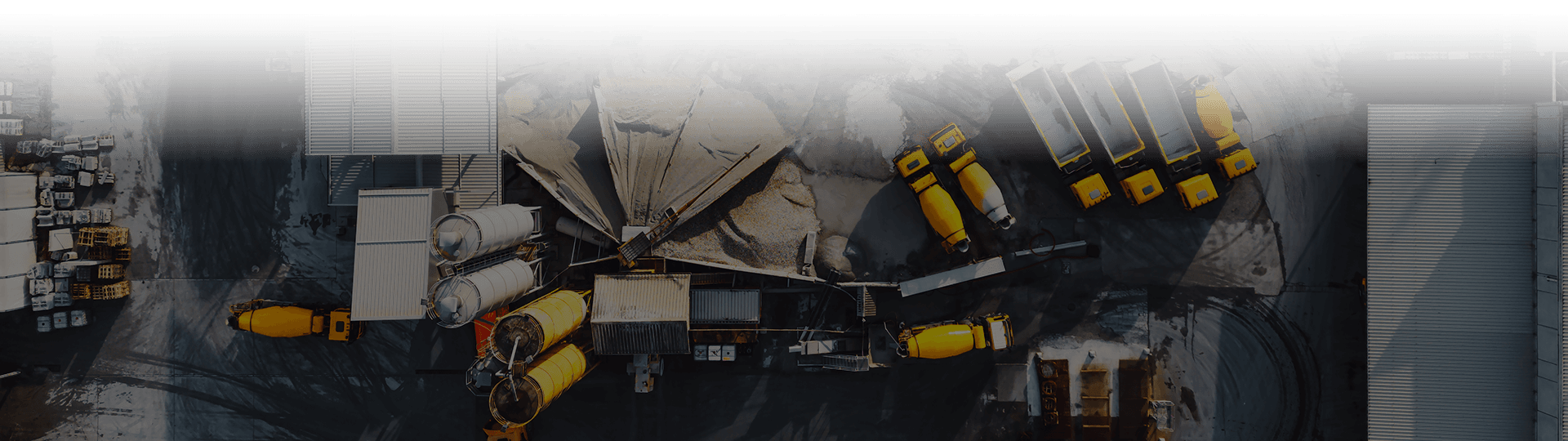Screen dimensions: 1568x441
Task: Click the yellow mixer truck beside the white-roofed shed
Action: [x=296, y=320]
